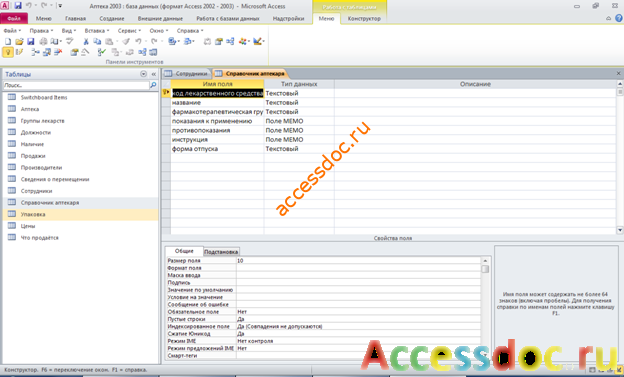Screen dimensions: 624x377
Task: Click the pencil Builder icon beside the key
Action: coord(19,52)
